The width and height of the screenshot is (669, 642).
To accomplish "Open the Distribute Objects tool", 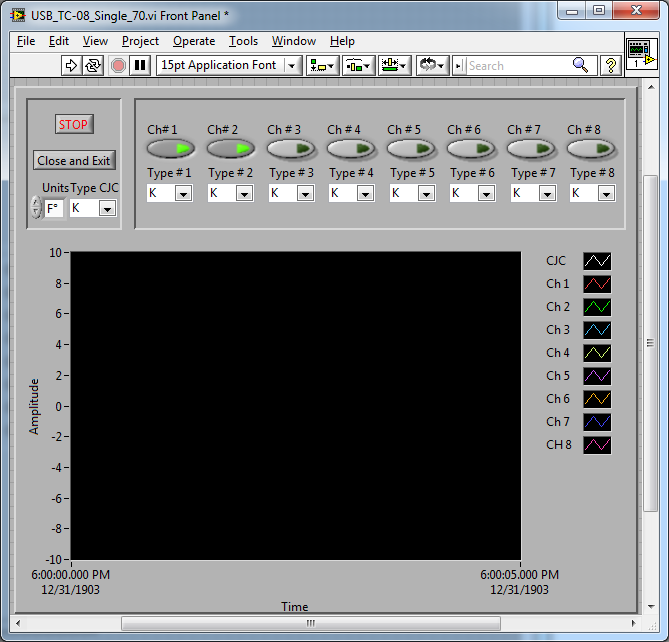I will [358, 65].
